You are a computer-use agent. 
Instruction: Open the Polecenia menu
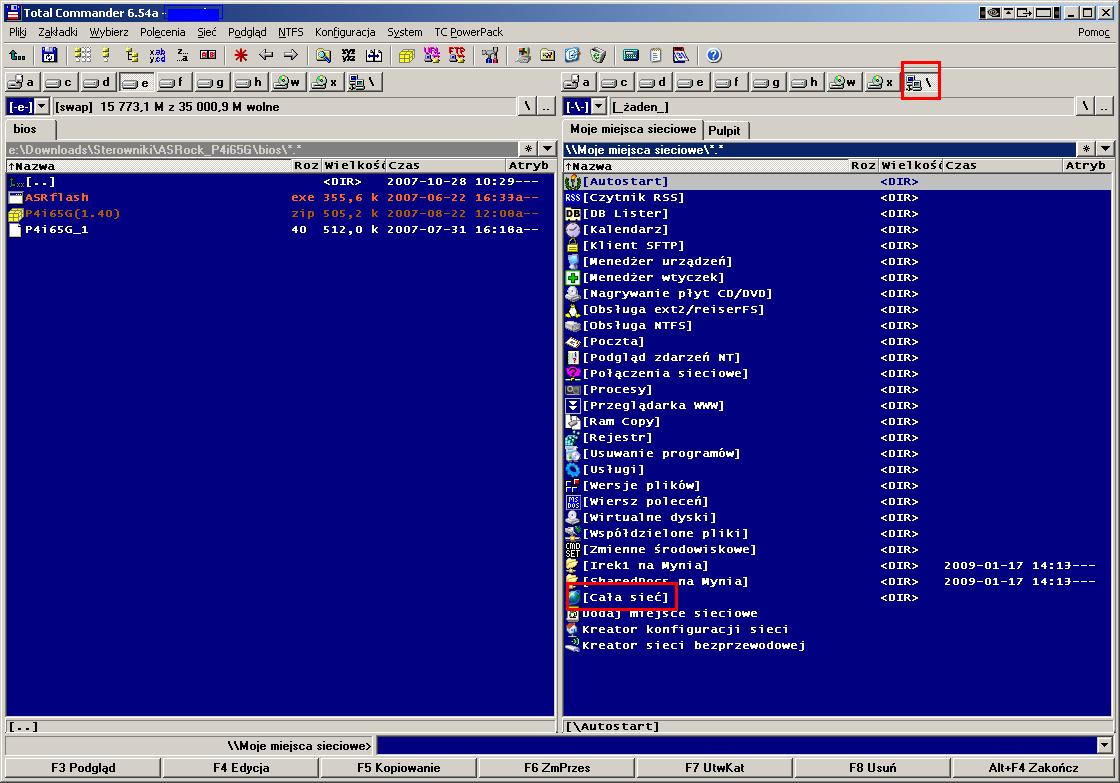coord(163,32)
